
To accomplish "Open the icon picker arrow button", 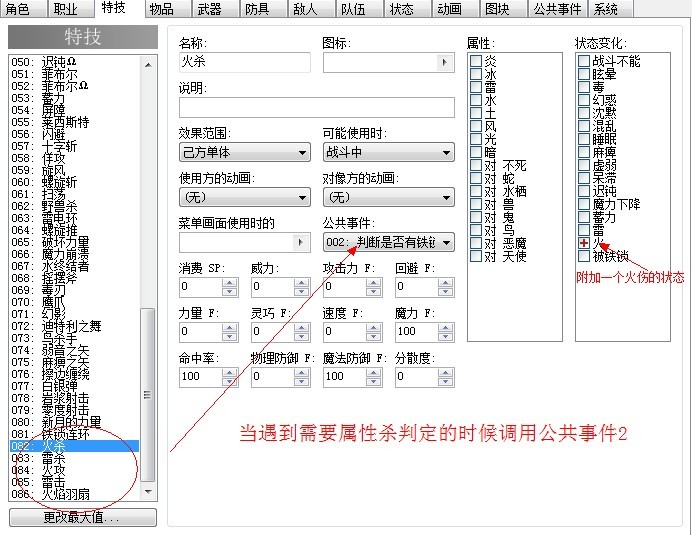I will pyautogui.click(x=444, y=62).
